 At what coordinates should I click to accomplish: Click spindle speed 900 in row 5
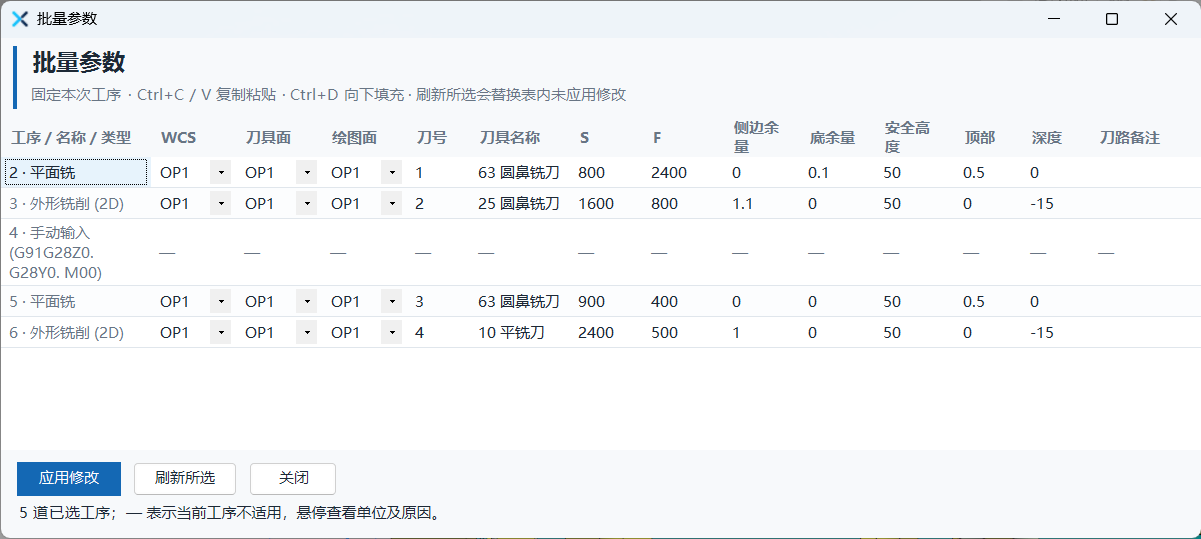click(x=592, y=301)
